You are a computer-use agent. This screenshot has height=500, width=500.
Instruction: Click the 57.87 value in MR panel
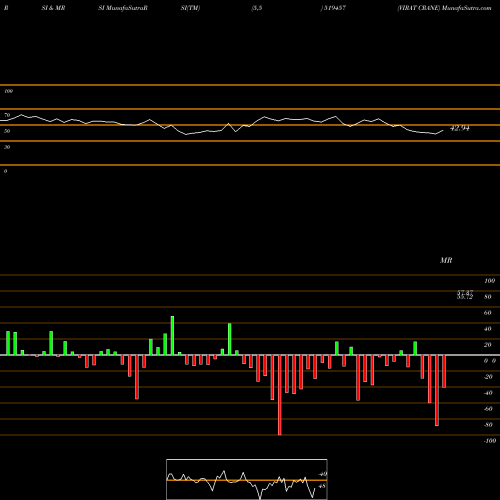[x=465, y=292]
